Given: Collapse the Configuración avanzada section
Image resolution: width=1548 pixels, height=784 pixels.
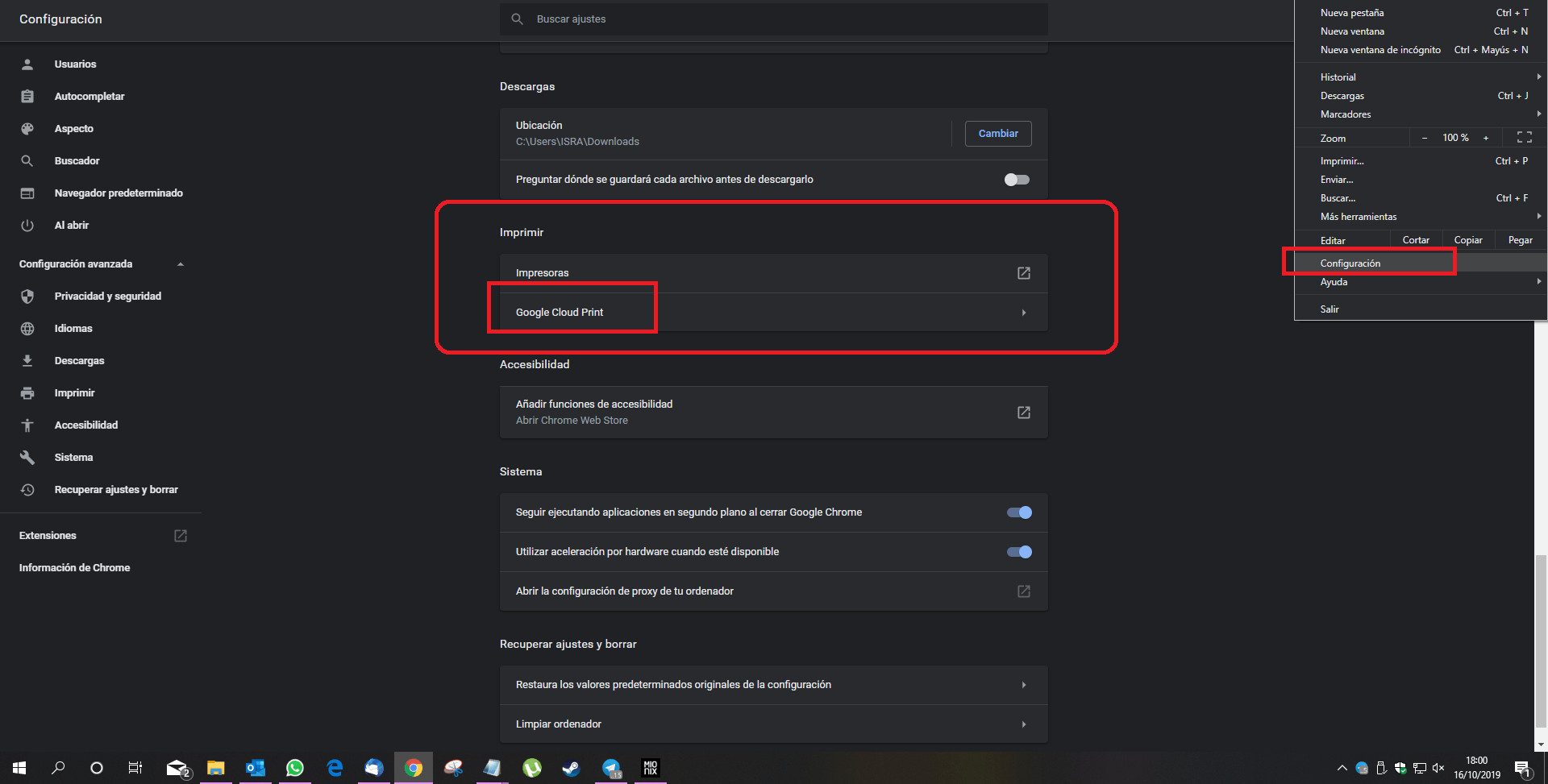Looking at the screenshot, I should [180, 263].
